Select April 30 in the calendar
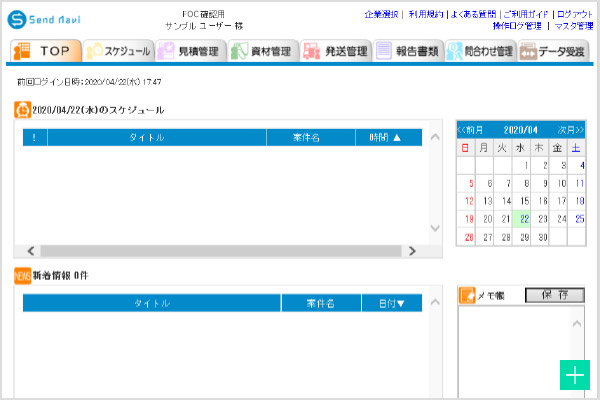The image size is (600, 400). pyautogui.click(x=540, y=237)
